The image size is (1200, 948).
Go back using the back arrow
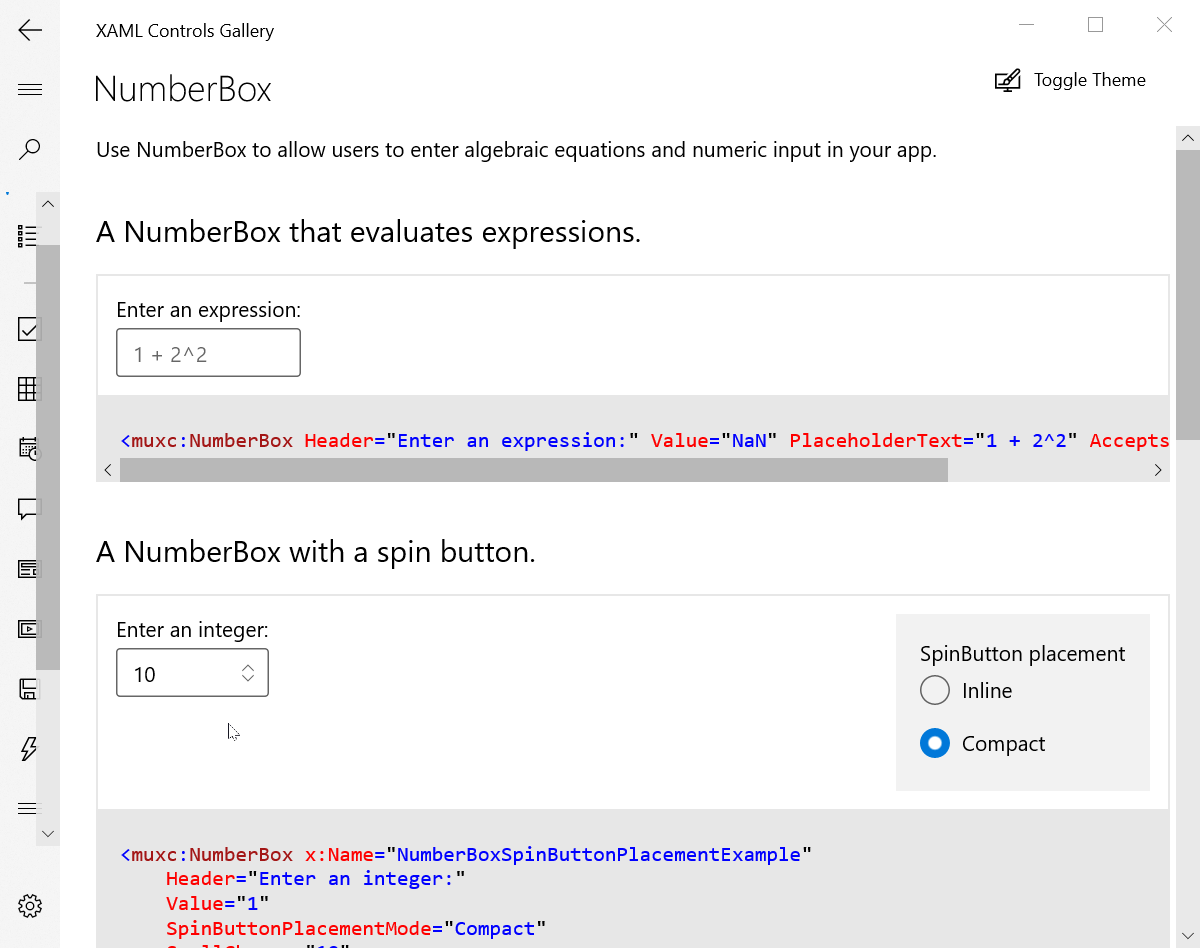[x=30, y=30]
